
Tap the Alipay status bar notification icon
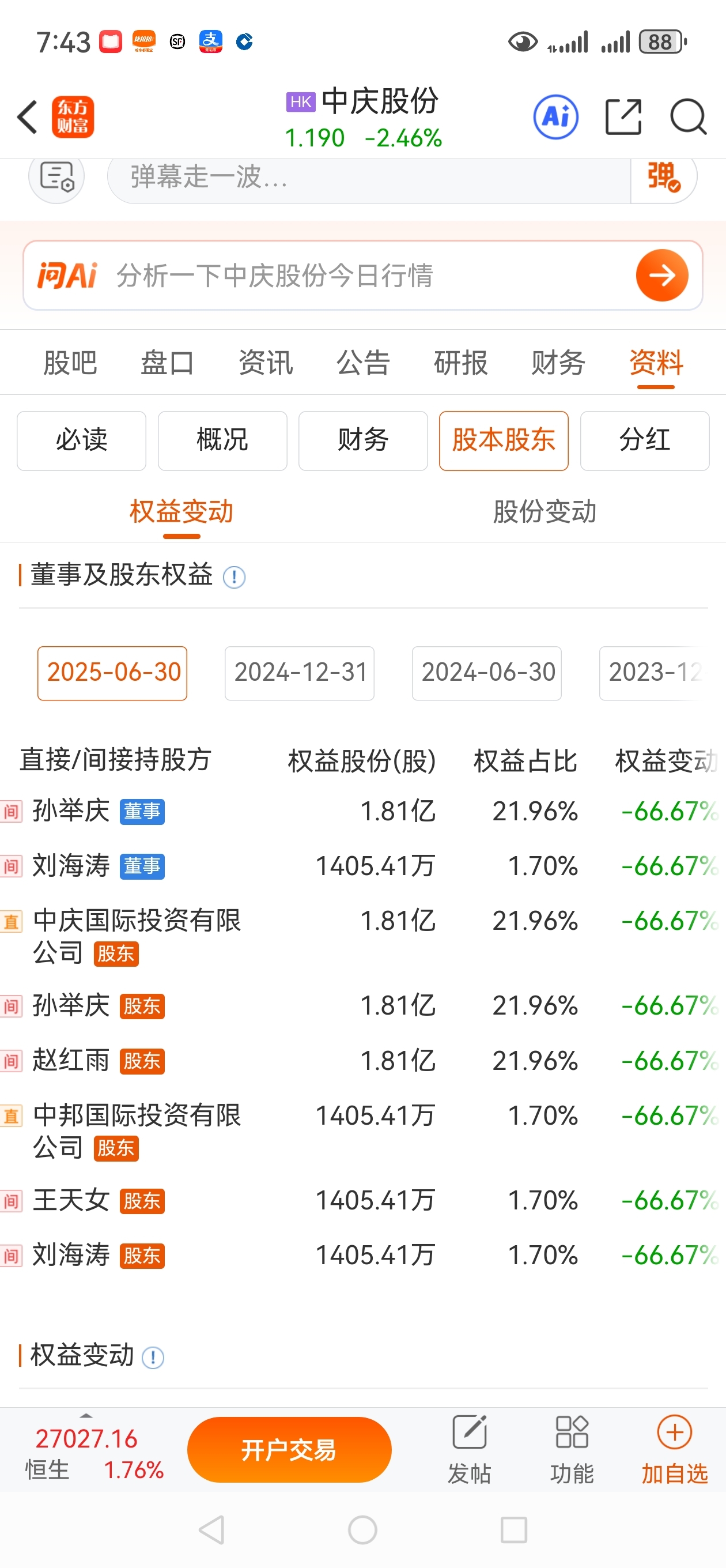click(210, 42)
